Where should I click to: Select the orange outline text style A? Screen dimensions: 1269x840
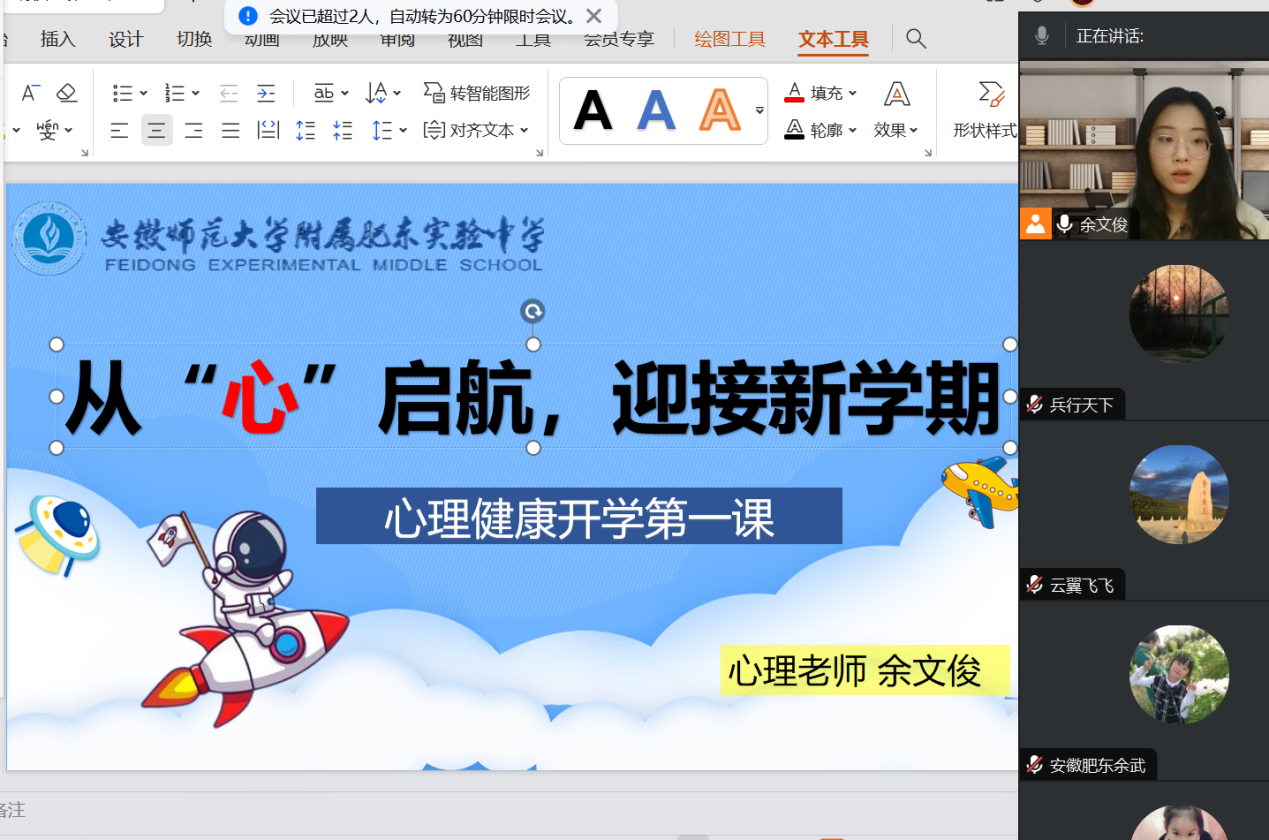[719, 110]
